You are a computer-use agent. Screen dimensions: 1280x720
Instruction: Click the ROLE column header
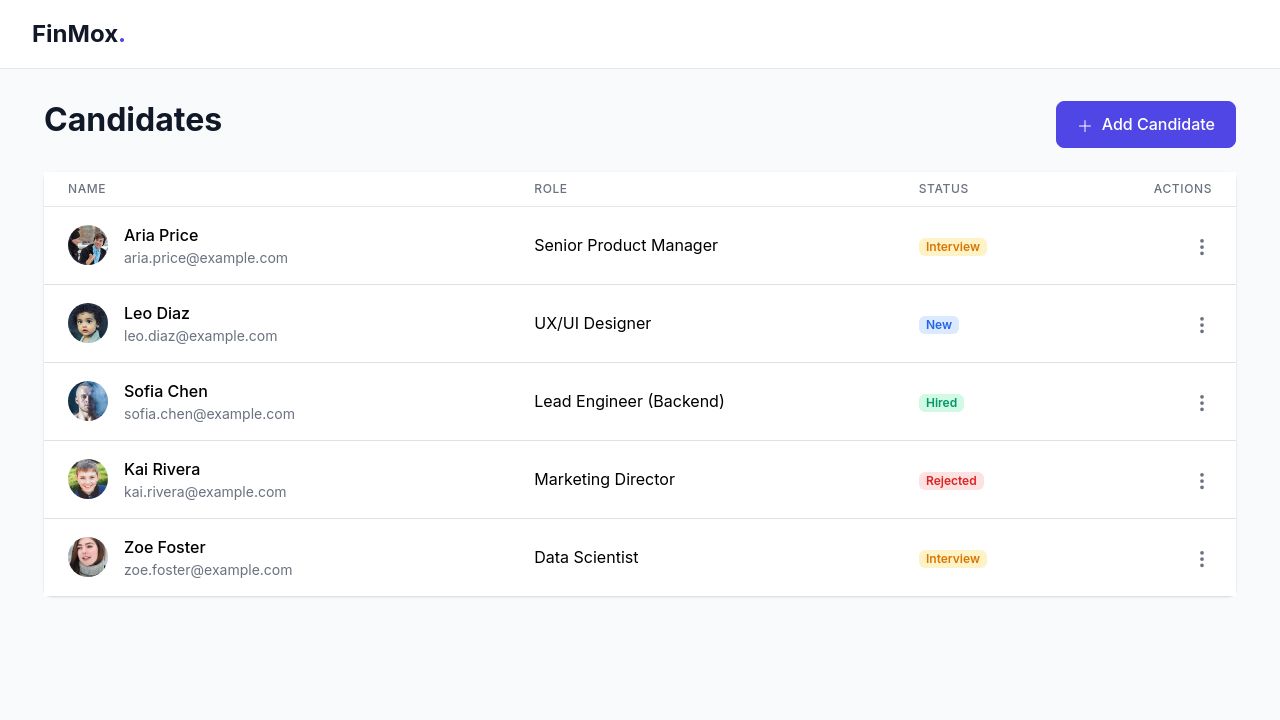click(x=551, y=189)
